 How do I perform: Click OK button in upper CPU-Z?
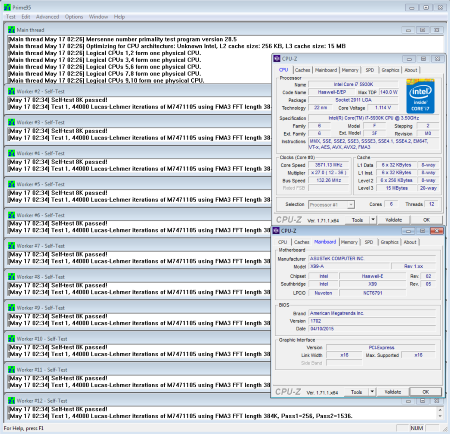(x=426, y=220)
